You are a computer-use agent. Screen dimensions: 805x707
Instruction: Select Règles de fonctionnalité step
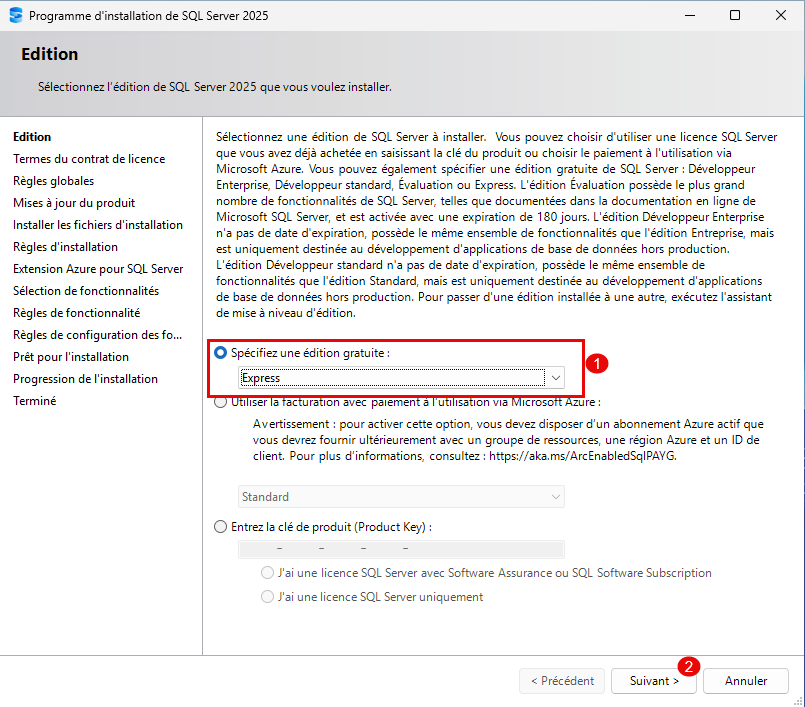click(x=76, y=313)
